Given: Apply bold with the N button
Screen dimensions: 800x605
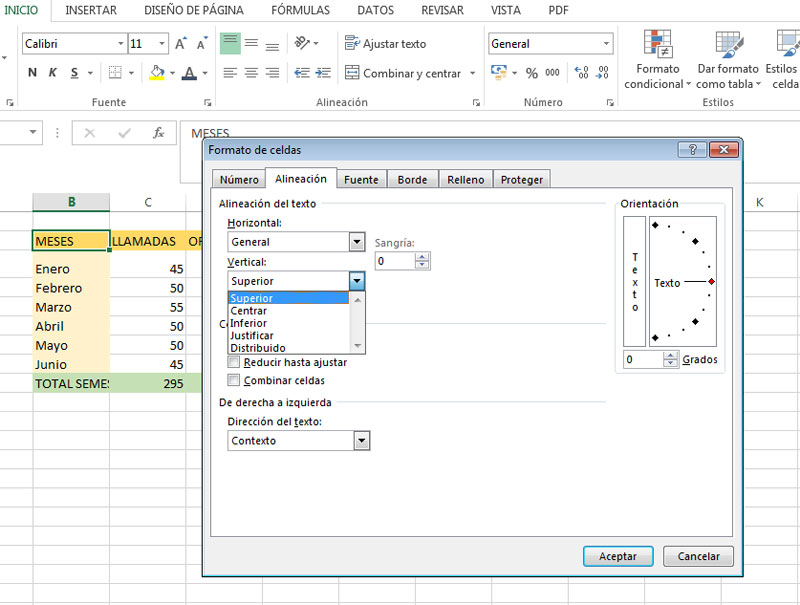Looking at the screenshot, I should pos(32,73).
